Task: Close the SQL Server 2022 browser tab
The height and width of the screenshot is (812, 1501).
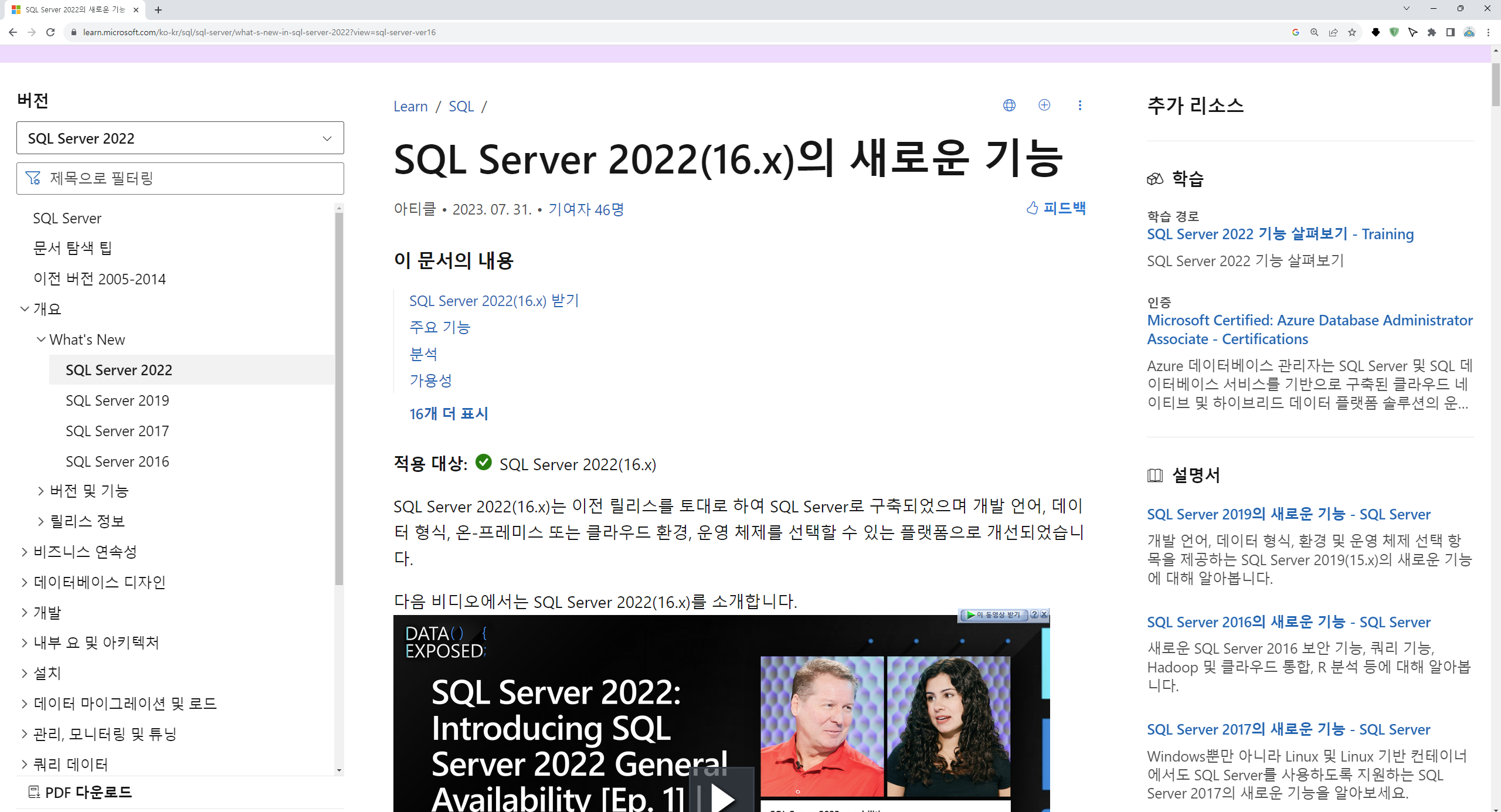Action: click(x=136, y=9)
